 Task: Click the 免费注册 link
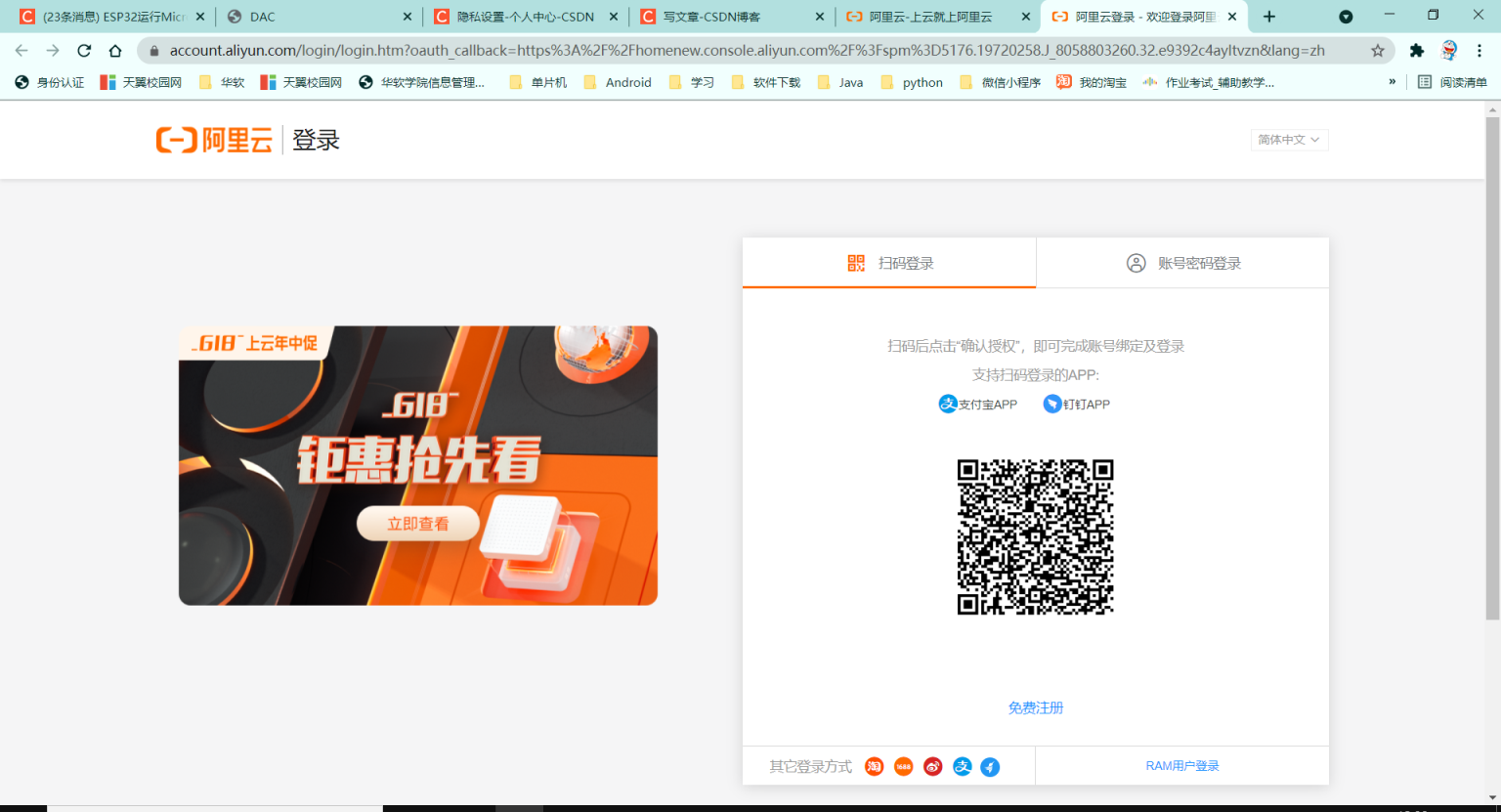click(x=1036, y=708)
